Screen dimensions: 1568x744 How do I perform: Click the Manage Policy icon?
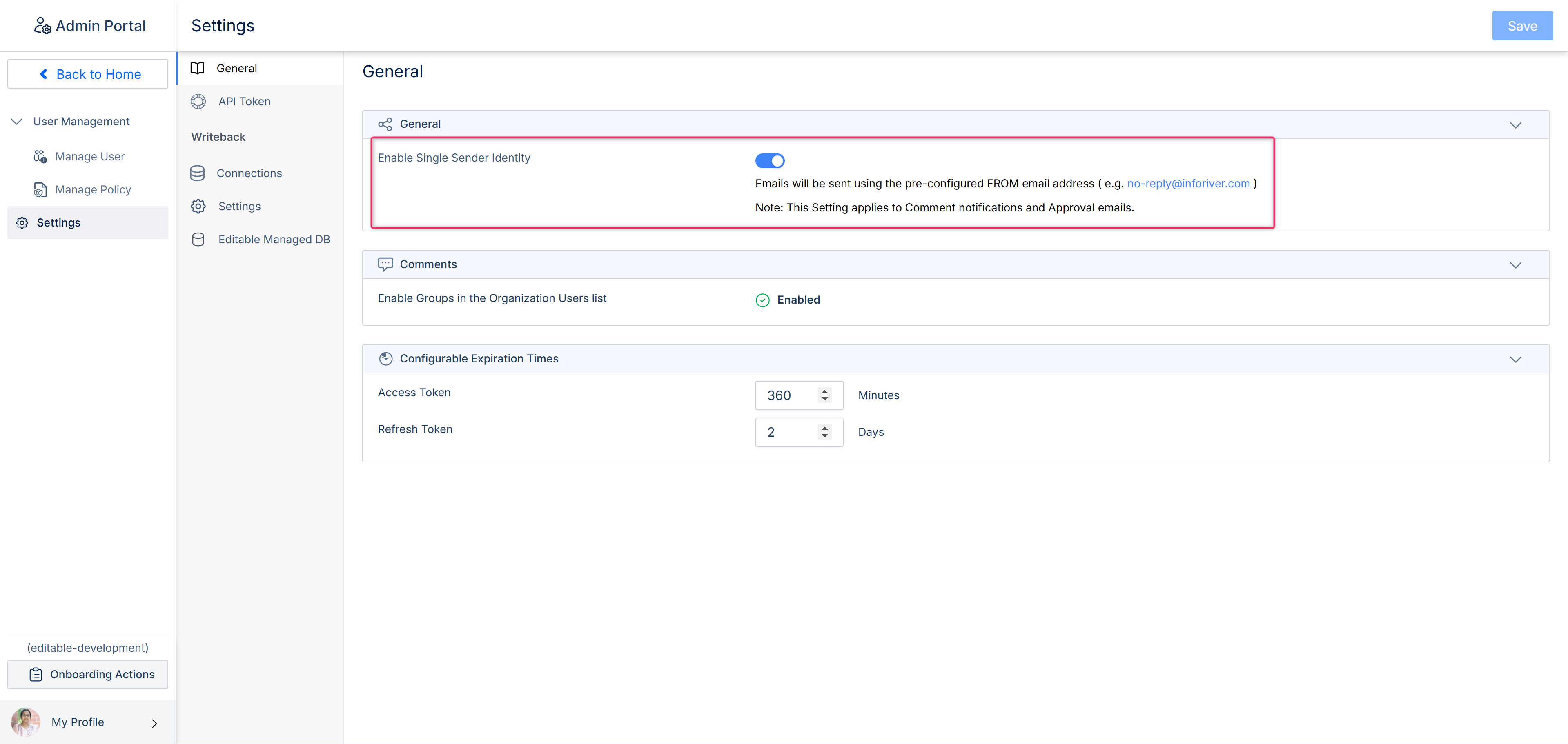[40, 190]
